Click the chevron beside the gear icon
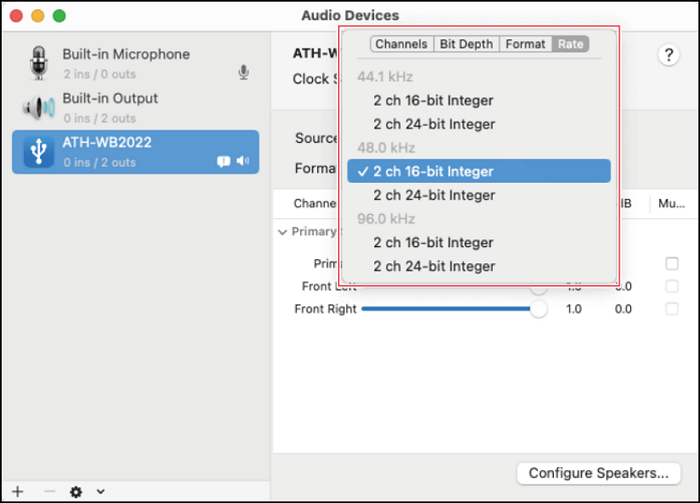The height and width of the screenshot is (503, 700). pyautogui.click(x=100, y=491)
